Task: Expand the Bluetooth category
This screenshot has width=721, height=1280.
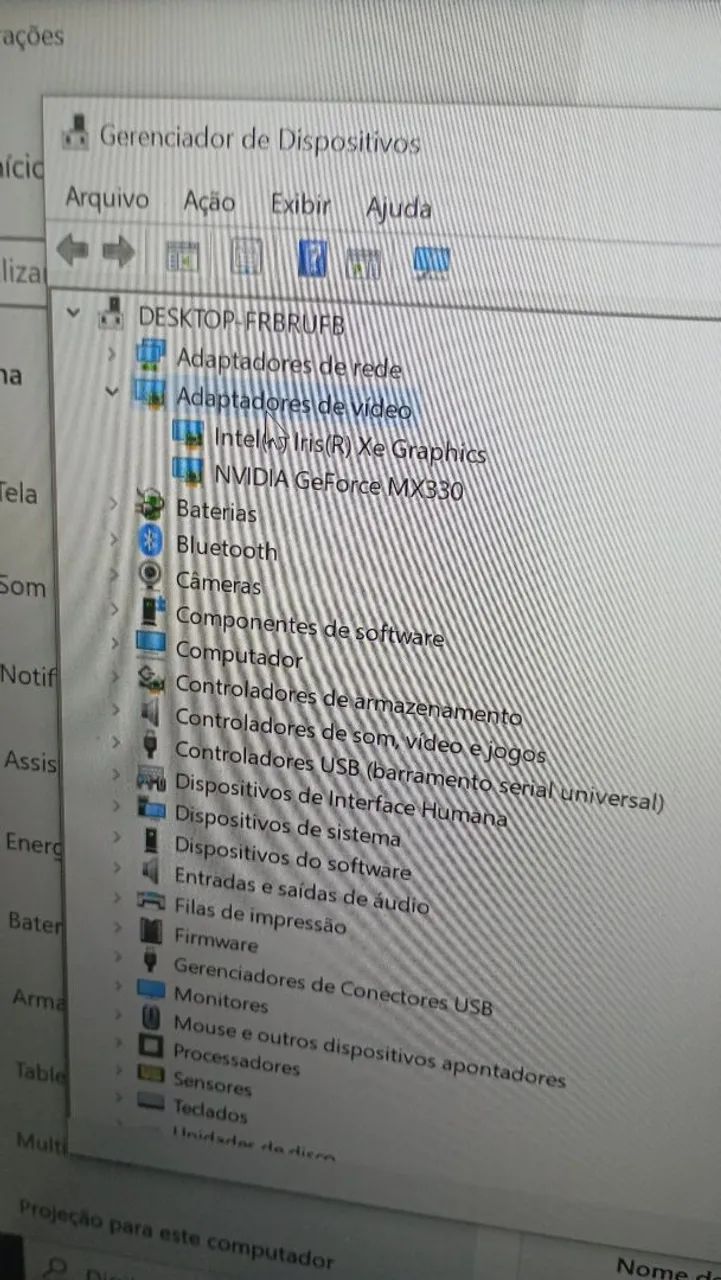Action: click(113, 538)
